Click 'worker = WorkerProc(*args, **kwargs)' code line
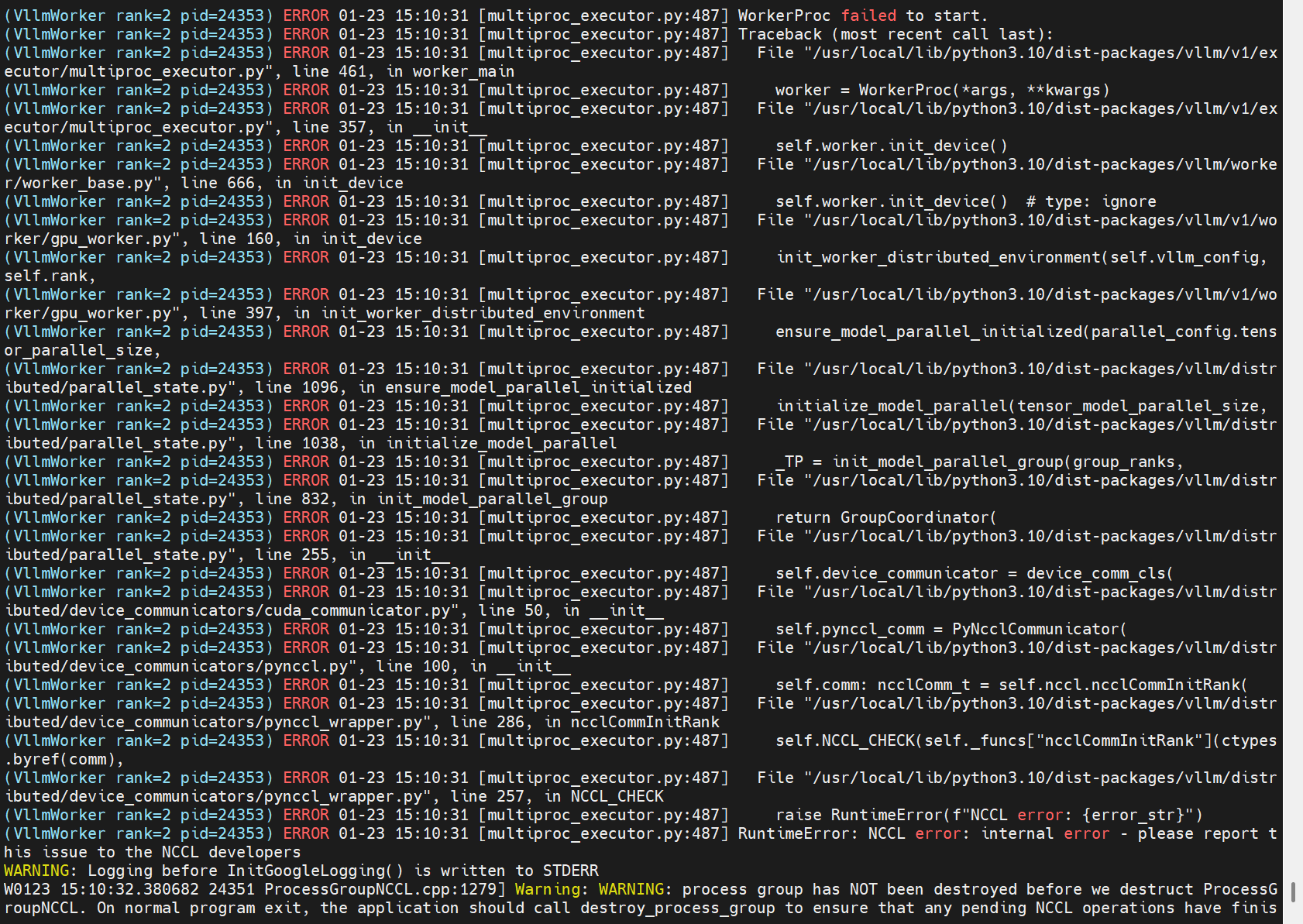 (943, 90)
